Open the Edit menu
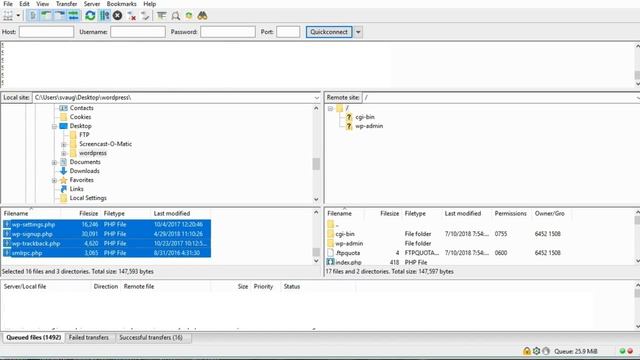 pos(24,4)
